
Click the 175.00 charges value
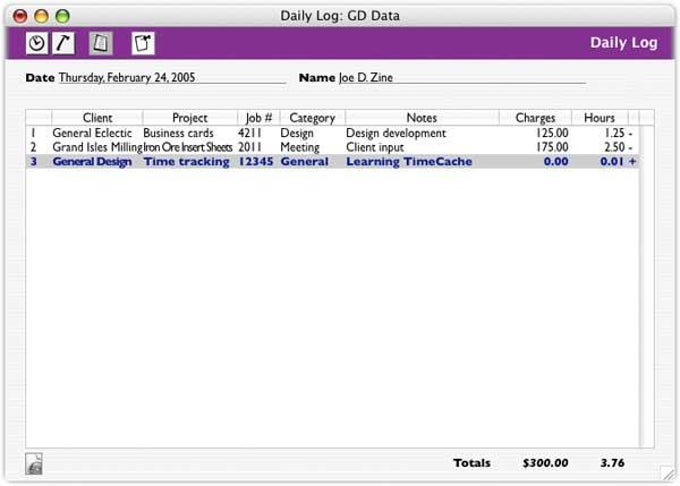[552, 147]
